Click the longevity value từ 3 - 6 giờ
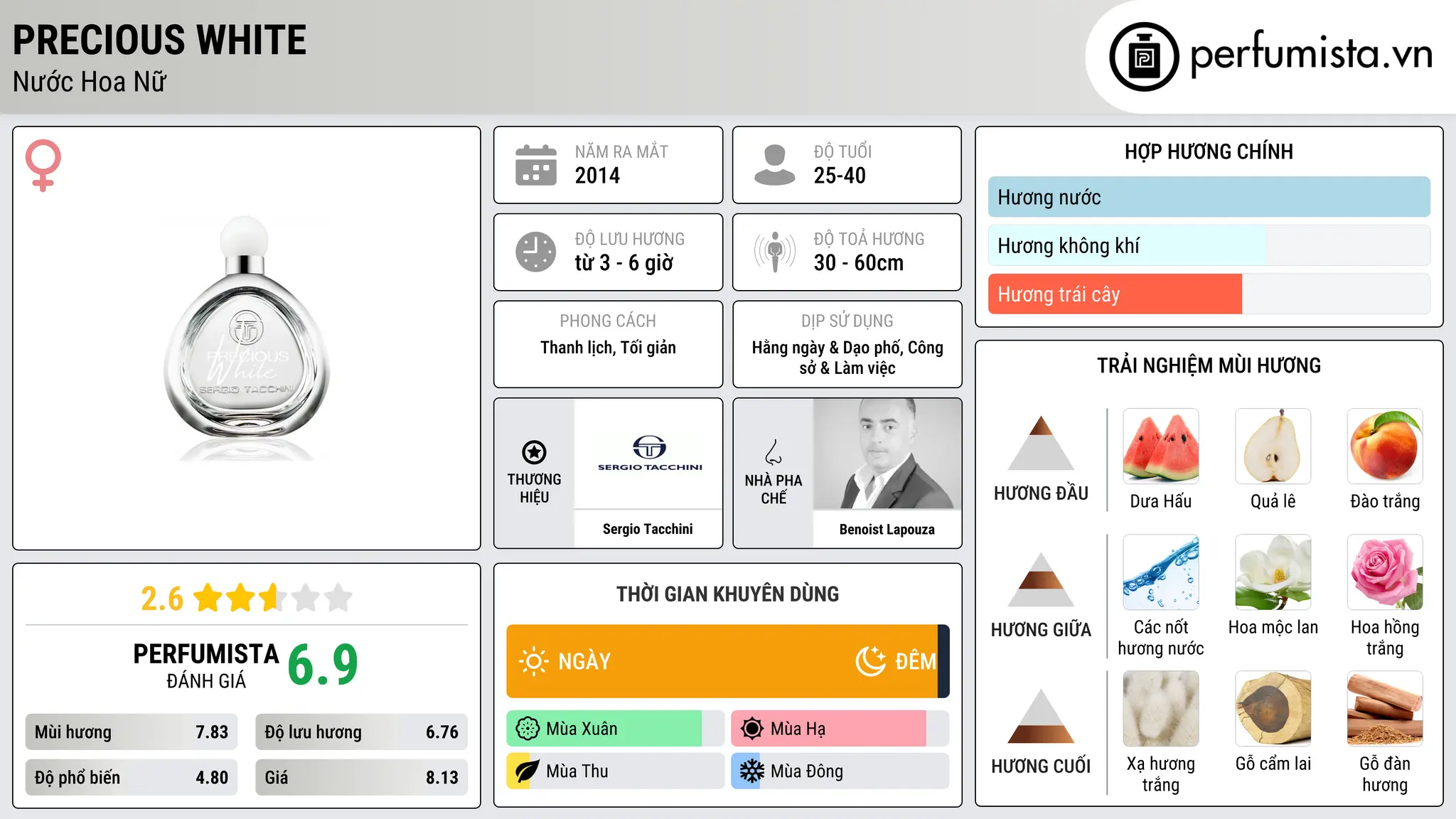The width and height of the screenshot is (1456, 819). 624,263
